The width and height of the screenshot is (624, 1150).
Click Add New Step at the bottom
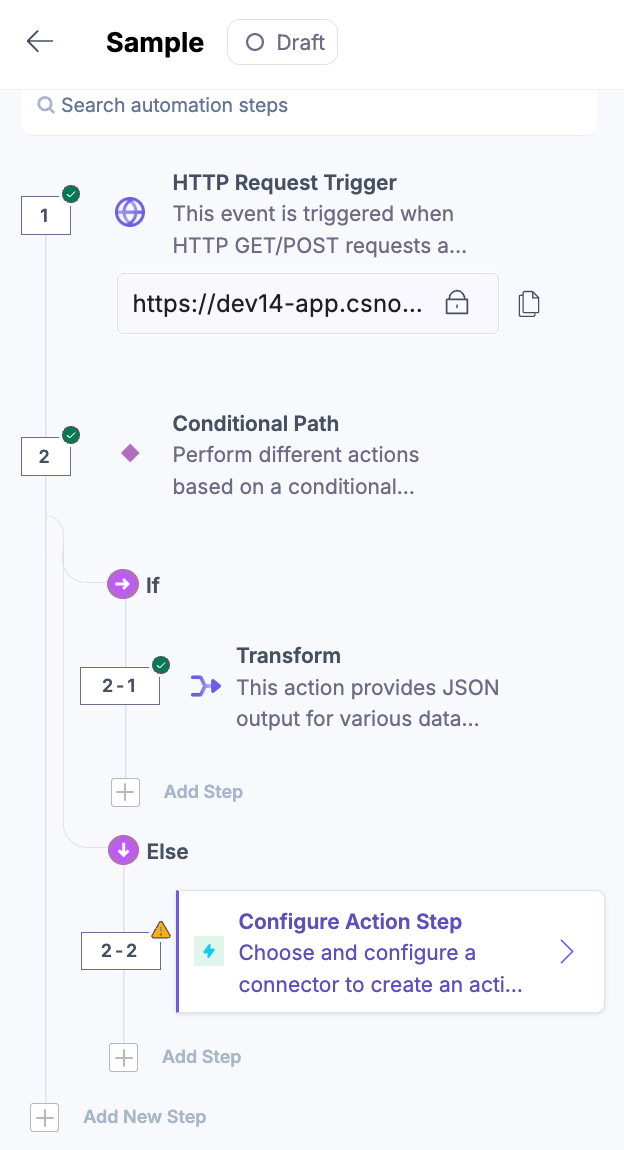click(45, 1117)
